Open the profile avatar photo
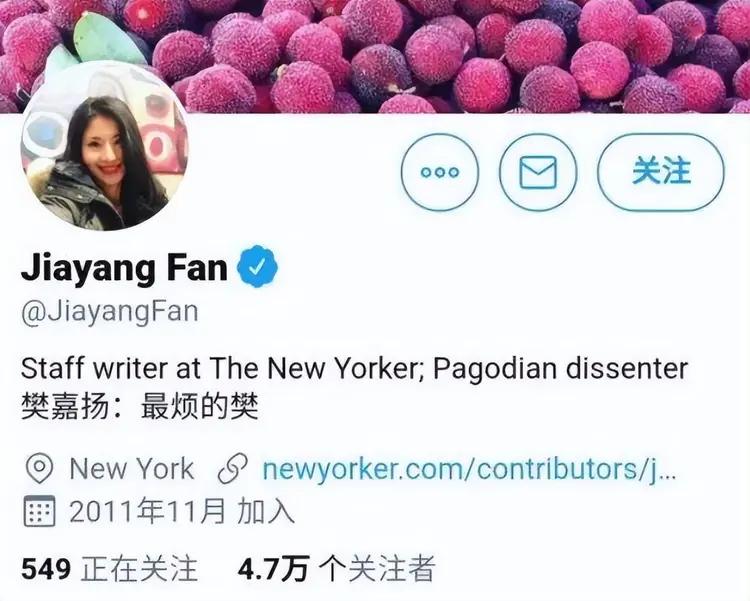Viewport: 750px width, 601px height. (104, 146)
